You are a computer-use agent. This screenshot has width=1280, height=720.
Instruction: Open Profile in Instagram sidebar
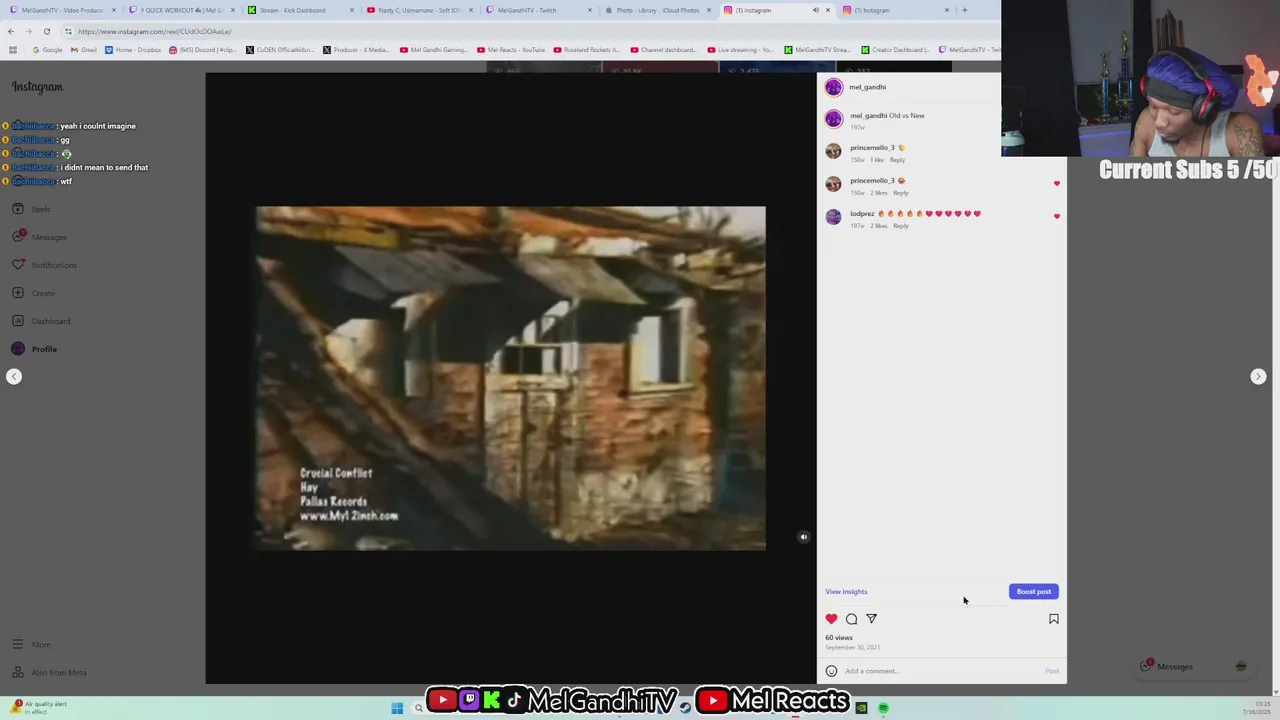pos(35,349)
